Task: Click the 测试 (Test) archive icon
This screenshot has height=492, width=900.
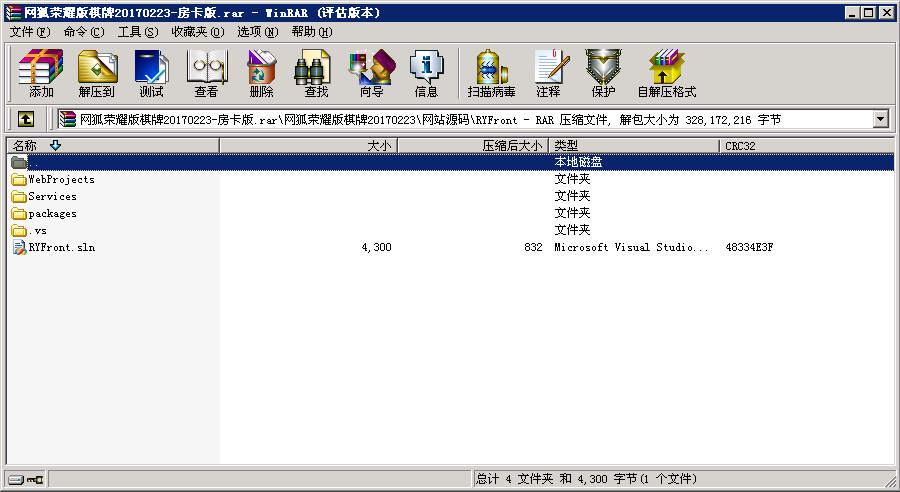Action: 151,73
